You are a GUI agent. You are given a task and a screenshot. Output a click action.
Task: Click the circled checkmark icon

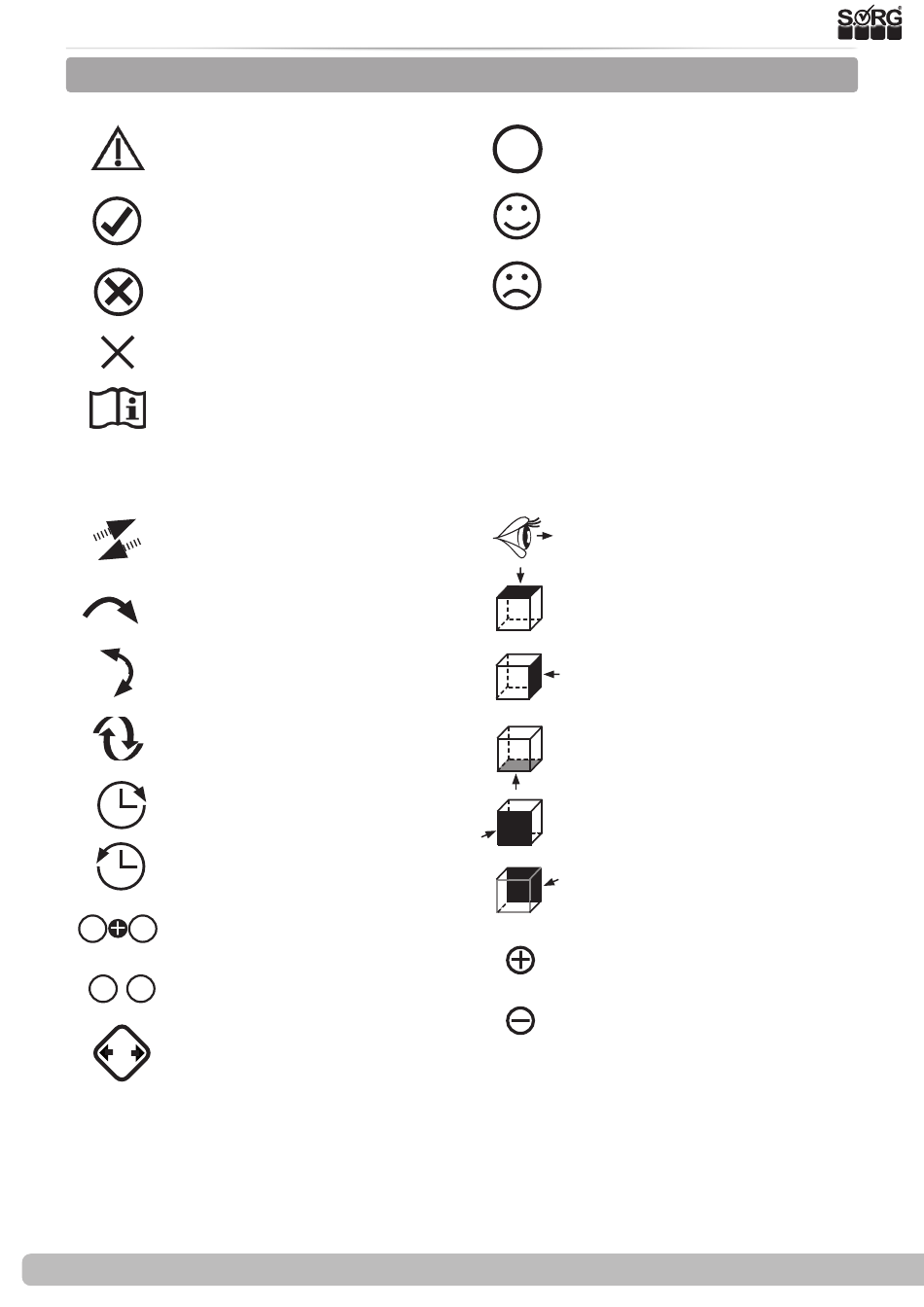click(x=117, y=222)
